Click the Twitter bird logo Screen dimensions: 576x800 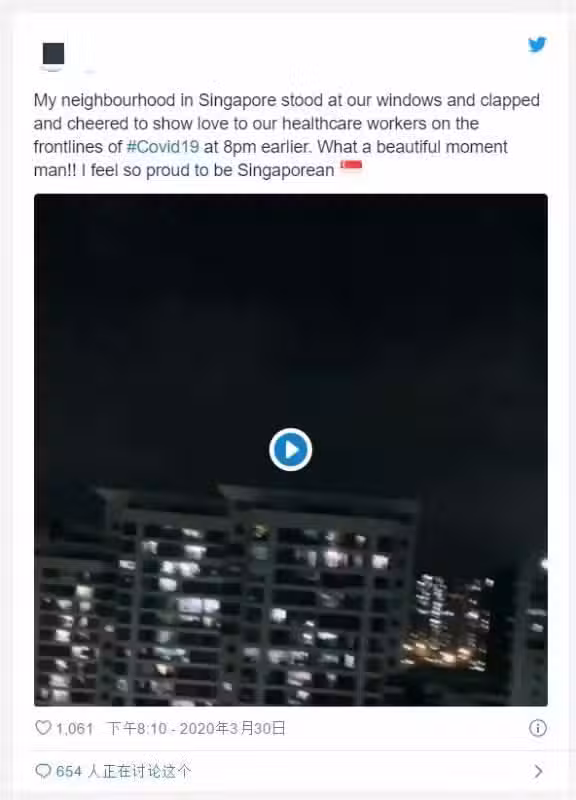tap(537, 44)
